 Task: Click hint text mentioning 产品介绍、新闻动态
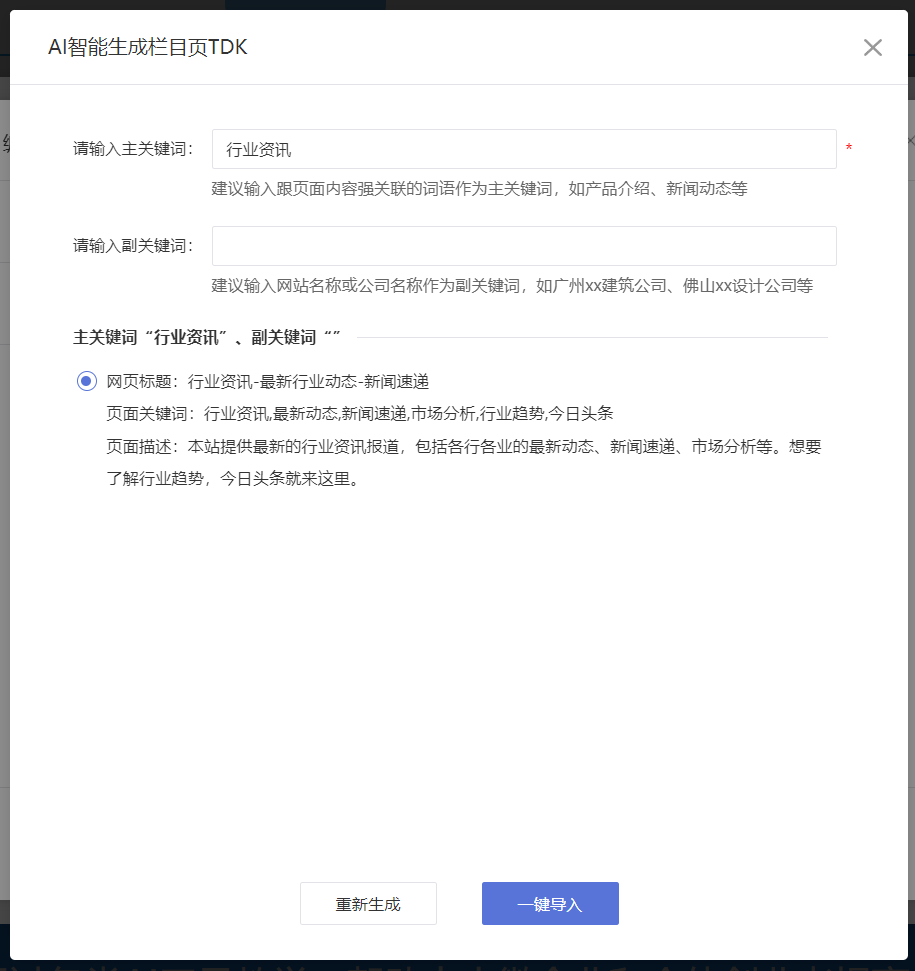479,189
